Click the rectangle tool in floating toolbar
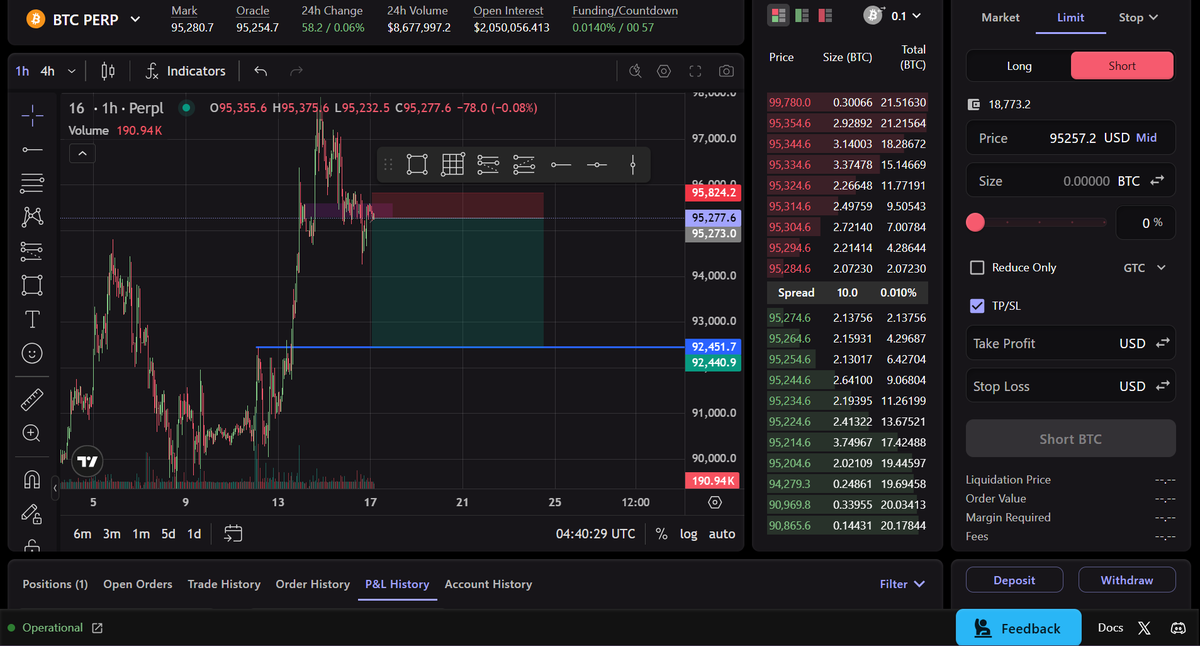1200x646 pixels. click(x=418, y=164)
